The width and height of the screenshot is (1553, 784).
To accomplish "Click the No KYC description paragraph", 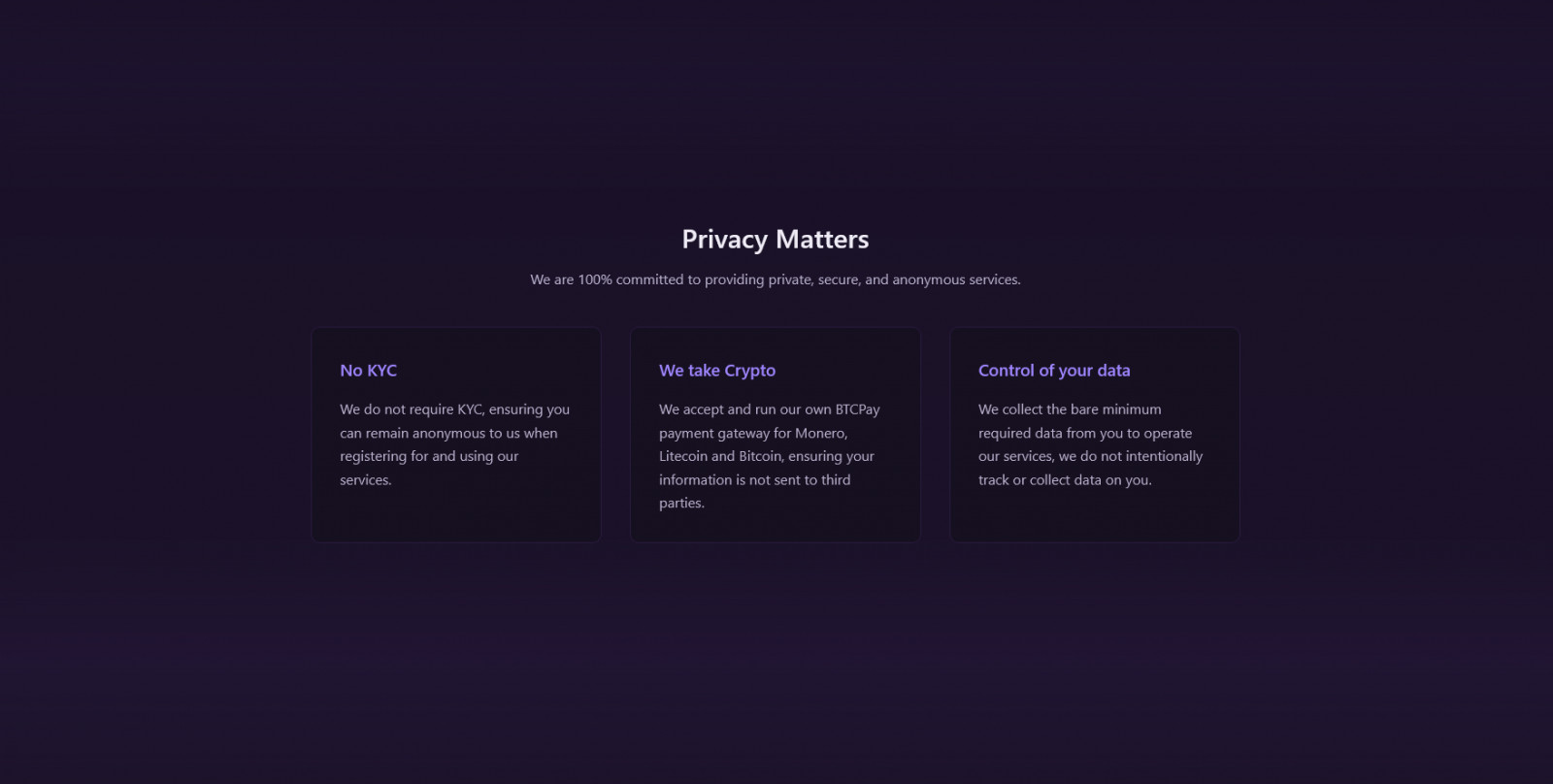I will (x=454, y=444).
